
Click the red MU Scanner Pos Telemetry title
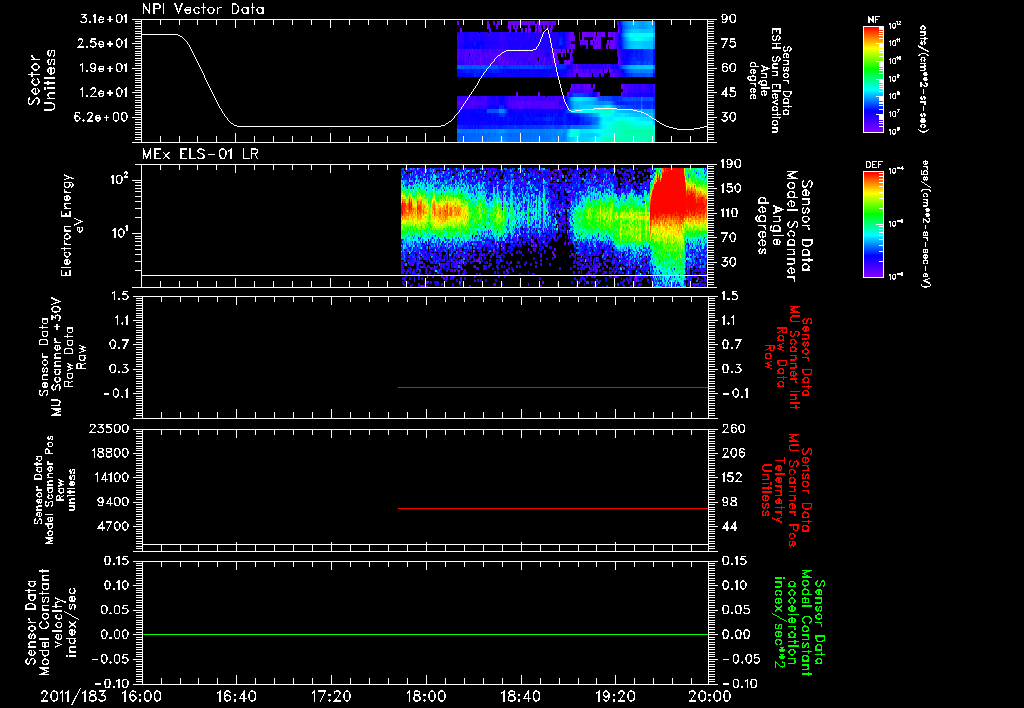click(787, 489)
